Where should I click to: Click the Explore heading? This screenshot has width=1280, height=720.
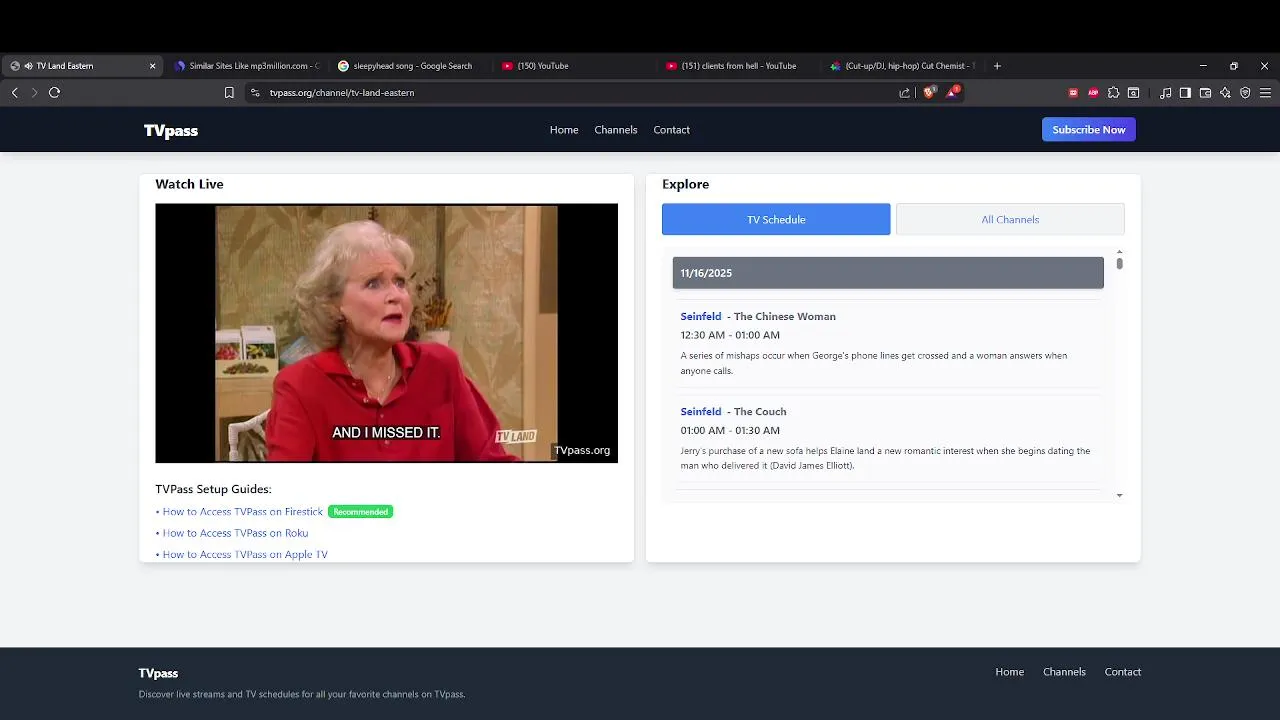tap(685, 184)
